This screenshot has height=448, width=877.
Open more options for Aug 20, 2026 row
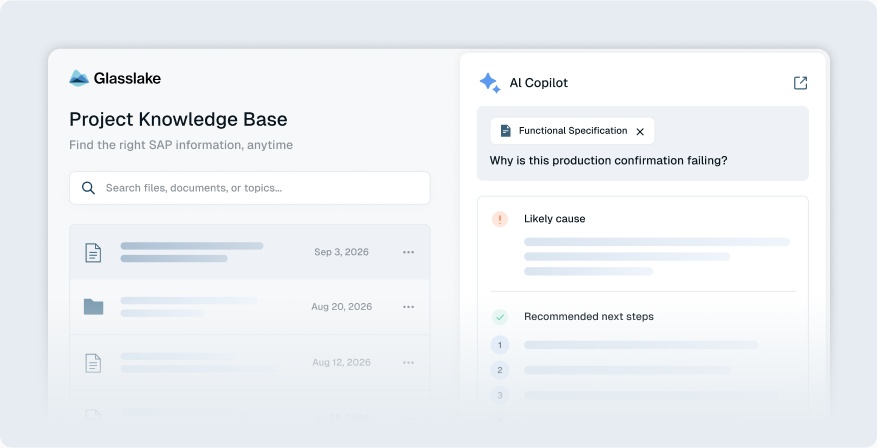click(x=408, y=307)
